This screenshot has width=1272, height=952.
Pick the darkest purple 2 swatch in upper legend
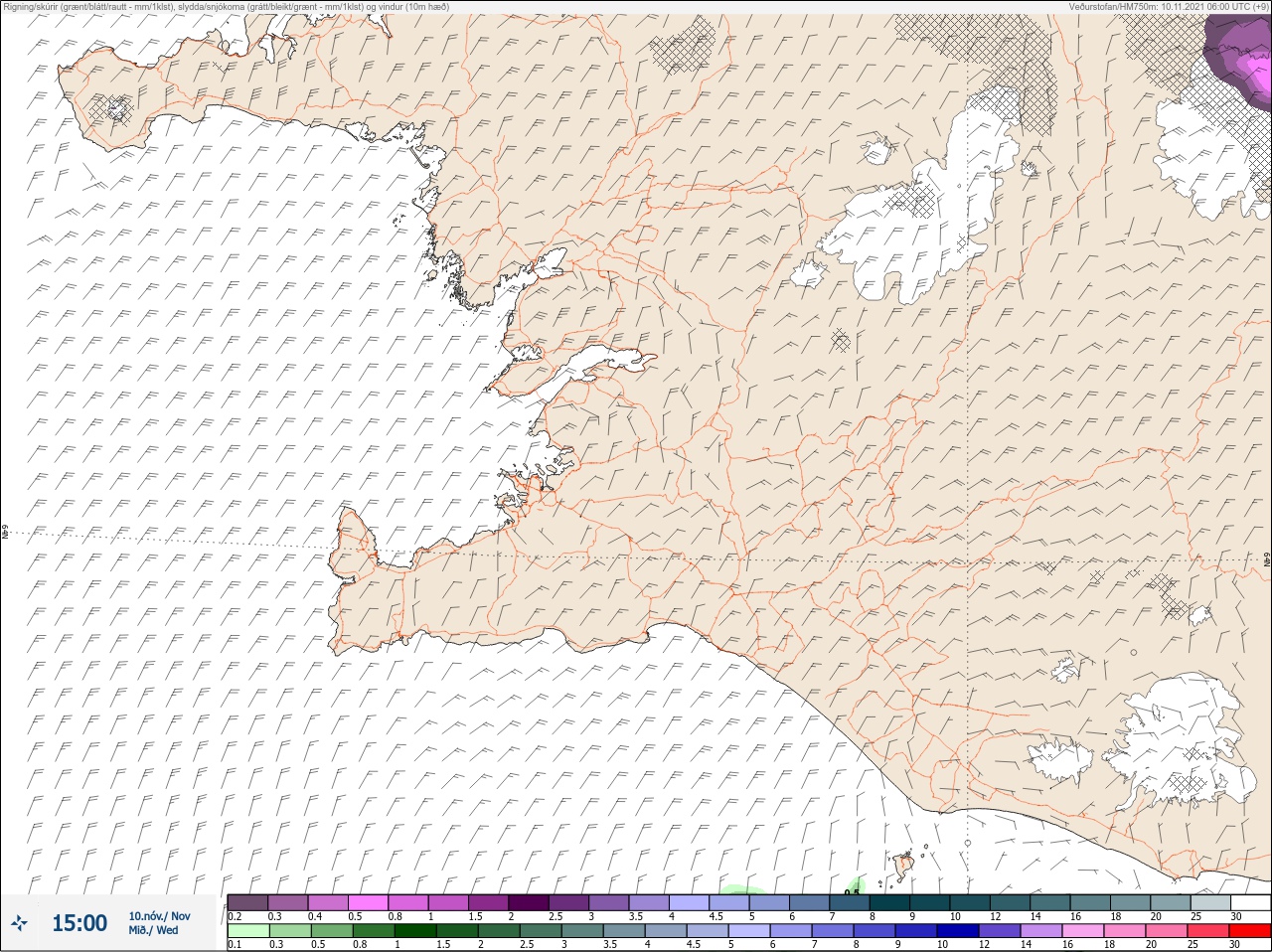point(530,901)
